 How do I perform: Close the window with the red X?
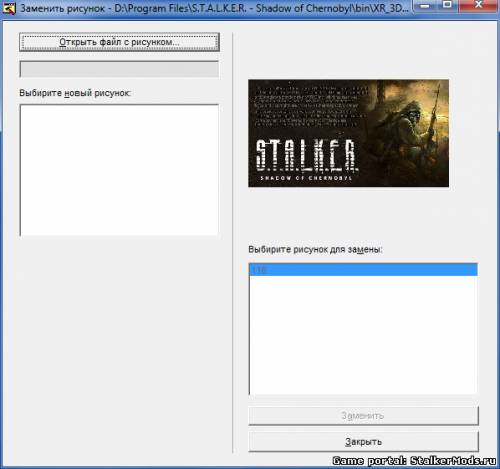tap(479, 5)
